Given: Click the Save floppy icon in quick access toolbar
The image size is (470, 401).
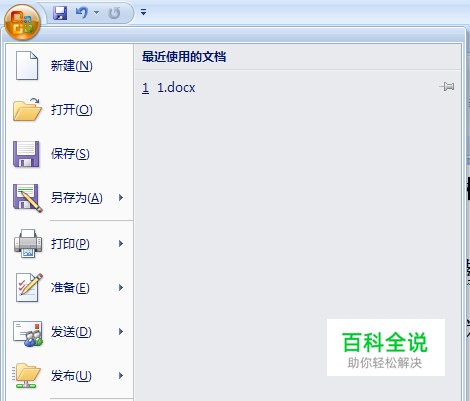Looking at the screenshot, I should point(60,13).
